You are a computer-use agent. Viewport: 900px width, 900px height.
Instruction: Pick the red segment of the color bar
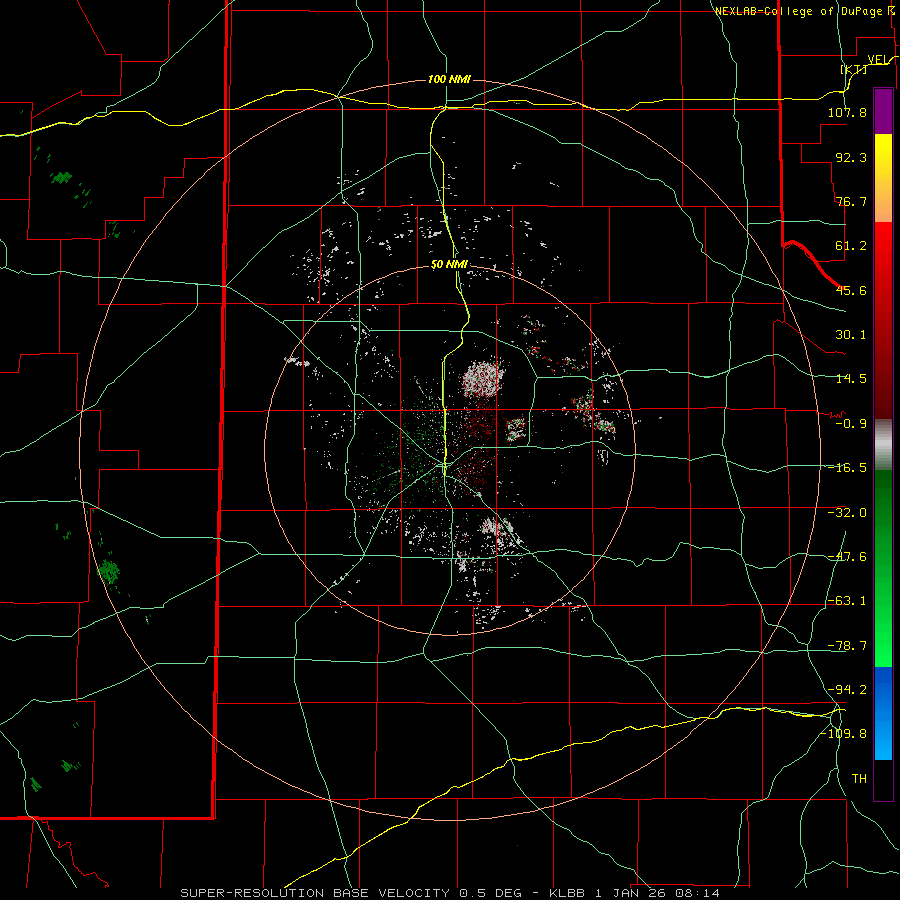pyautogui.click(x=883, y=320)
